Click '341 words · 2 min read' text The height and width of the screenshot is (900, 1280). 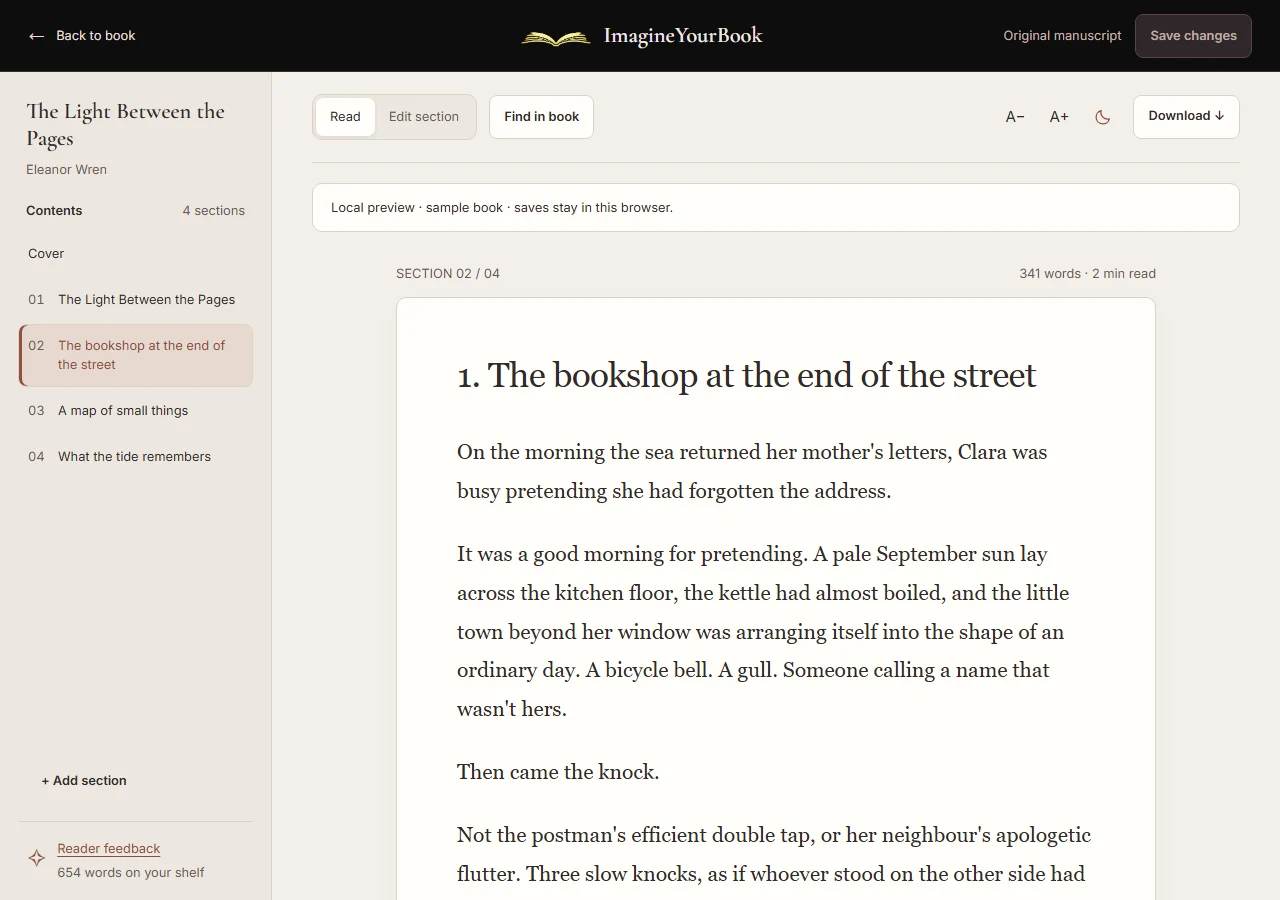1087,274
